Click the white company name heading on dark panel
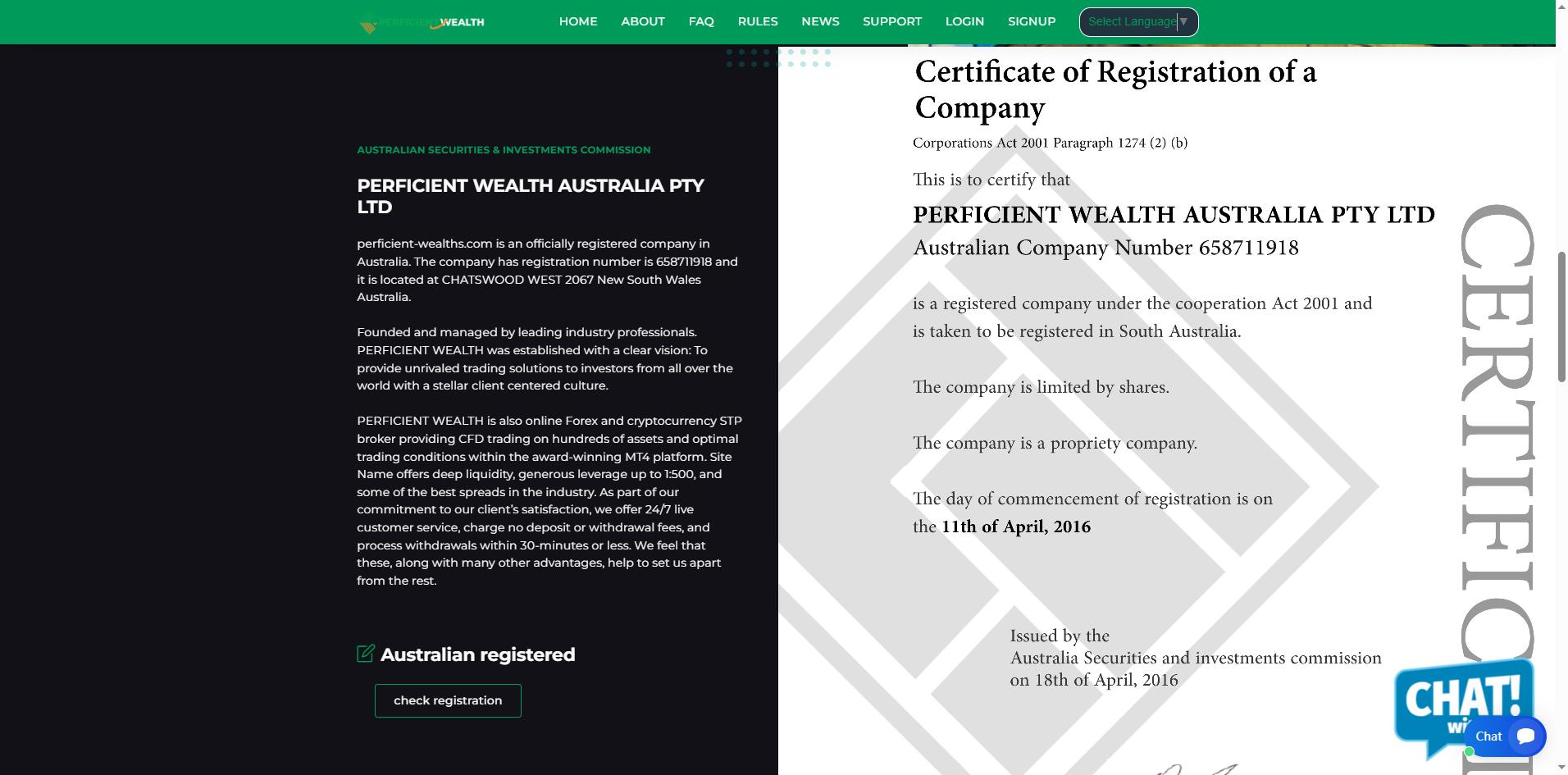 coord(531,196)
